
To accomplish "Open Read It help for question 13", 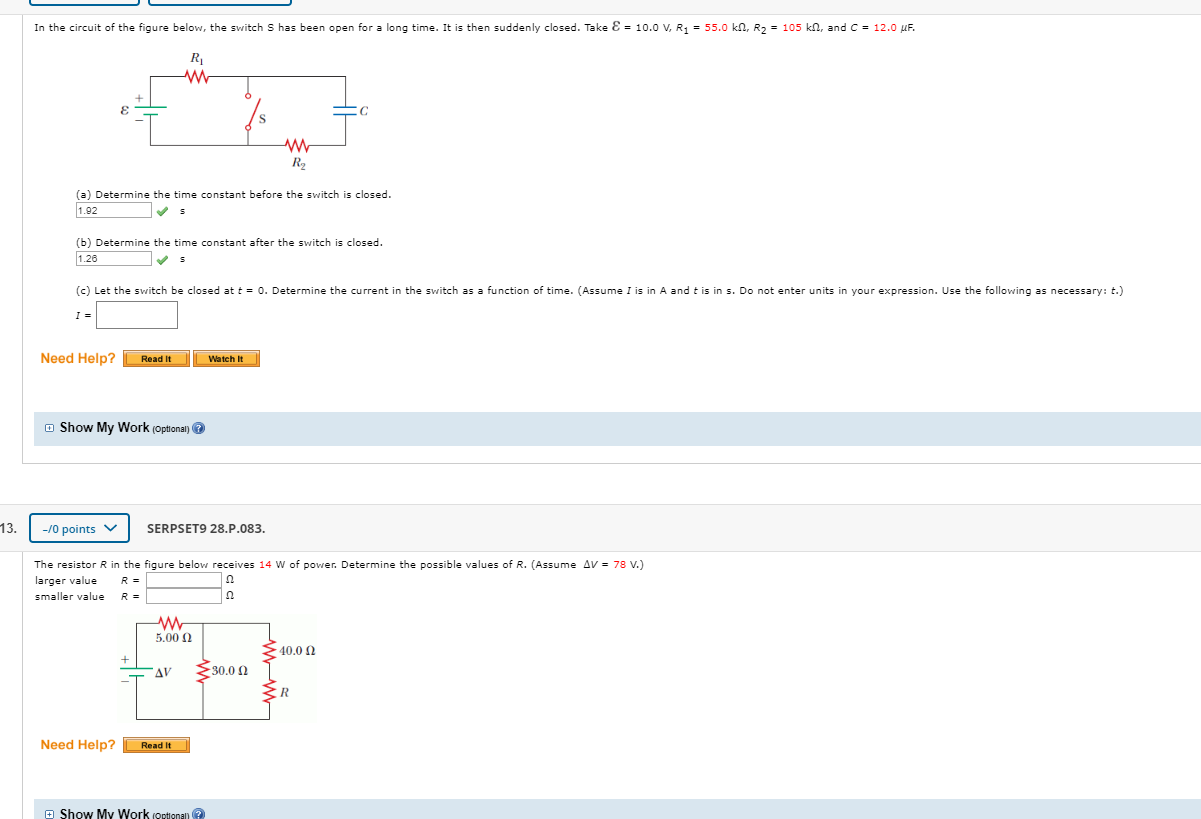I will pyautogui.click(x=156, y=745).
